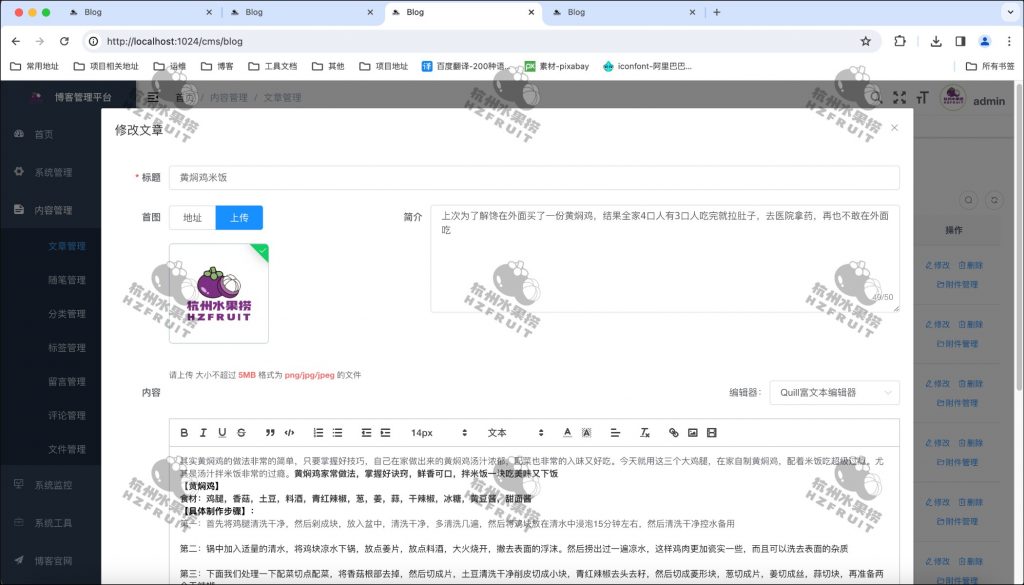Viewport: 1024px width, 585px height.
Task: Toggle underline formatting in the editor
Action: click(x=221, y=431)
